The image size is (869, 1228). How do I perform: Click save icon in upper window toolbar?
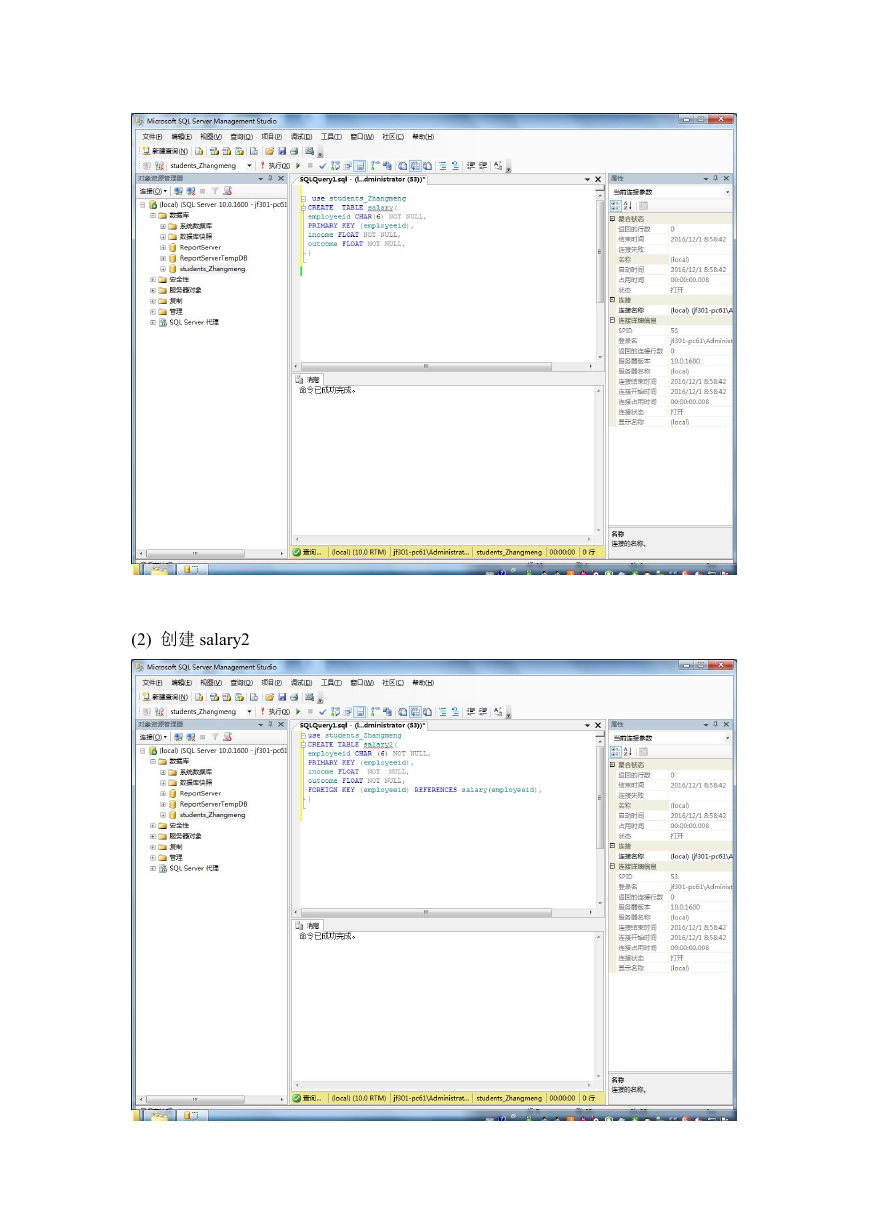(x=282, y=151)
